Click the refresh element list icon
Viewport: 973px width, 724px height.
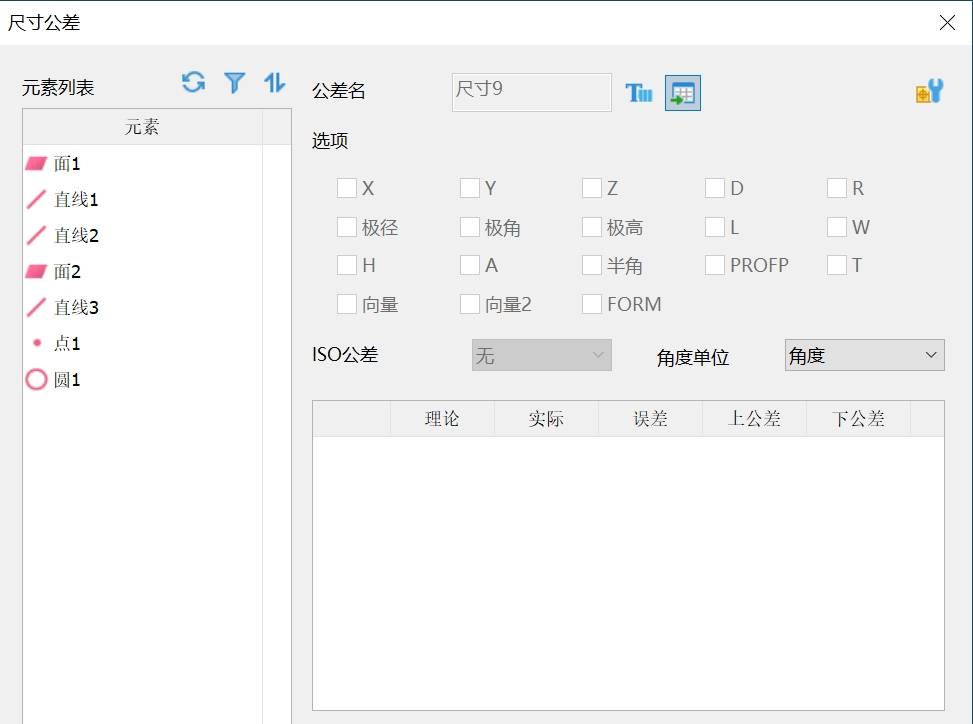coord(192,84)
